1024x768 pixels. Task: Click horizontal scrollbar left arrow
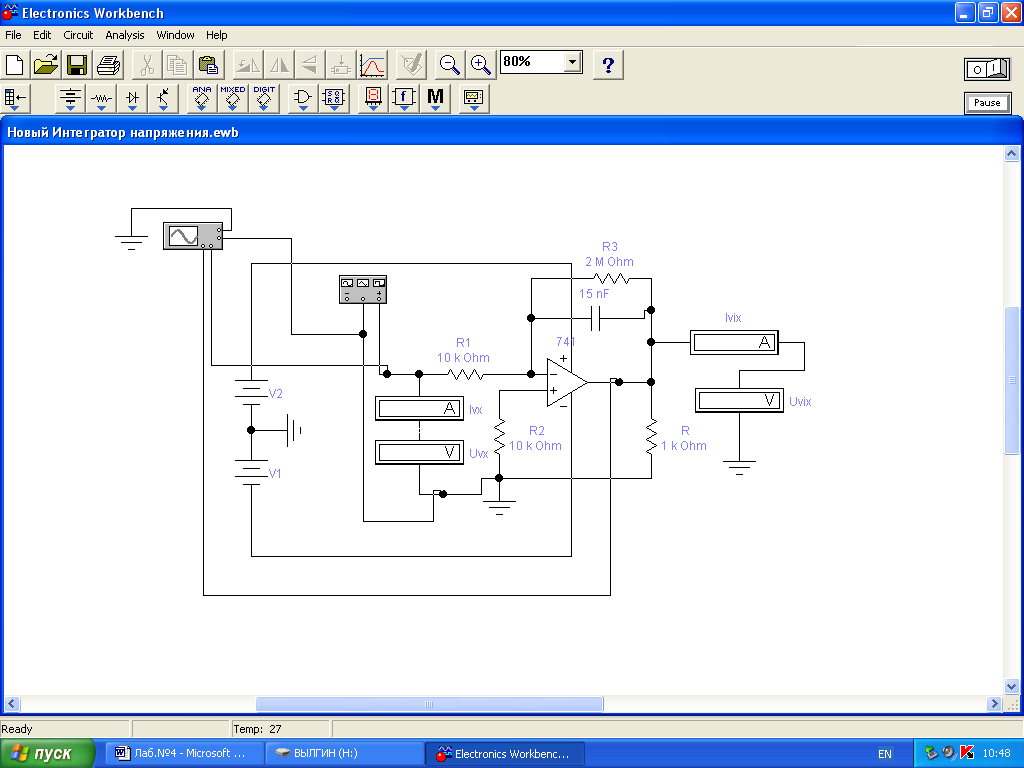pyautogui.click(x=12, y=704)
